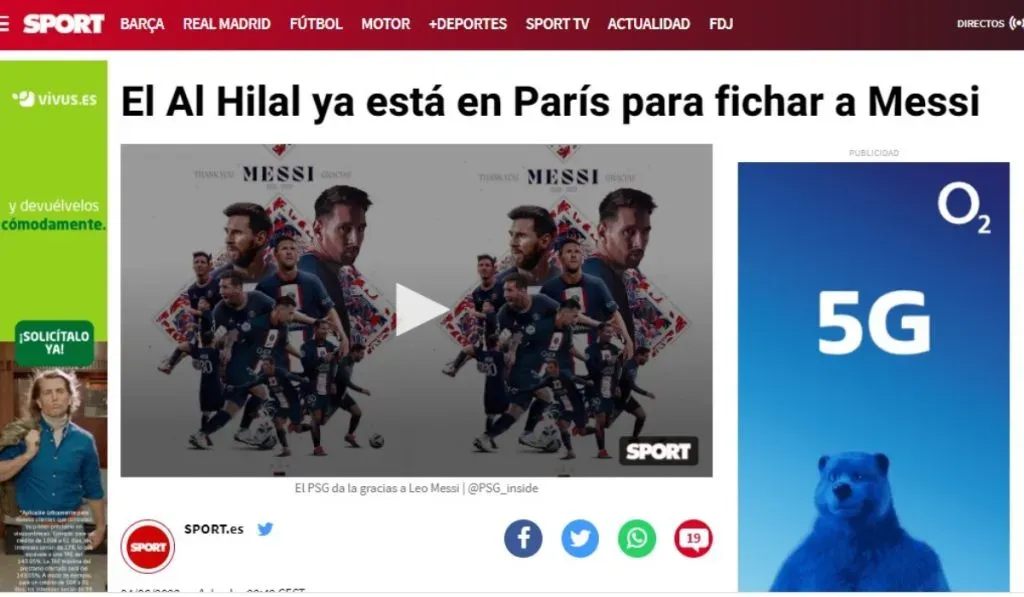Image resolution: width=1024 pixels, height=597 pixels.
Task: Click the ¡SOLICÍTALO YA! ad button
Action: pos(54,343)
